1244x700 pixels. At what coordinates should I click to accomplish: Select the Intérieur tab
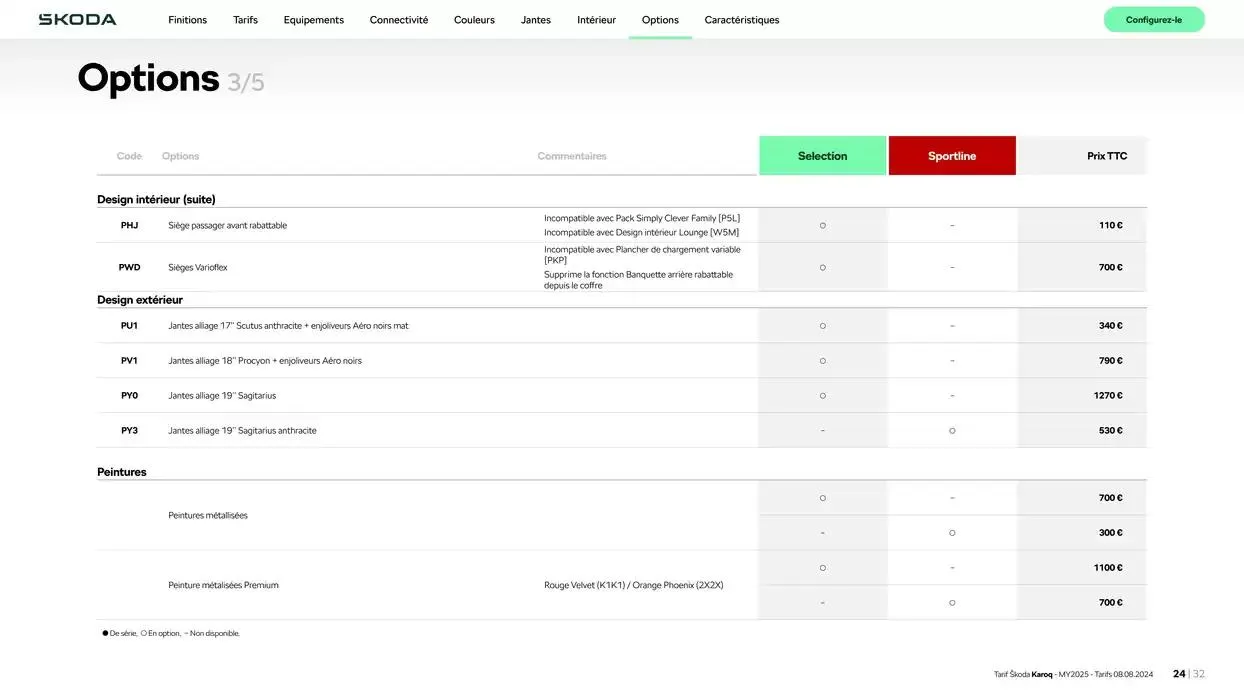point(596,20)
